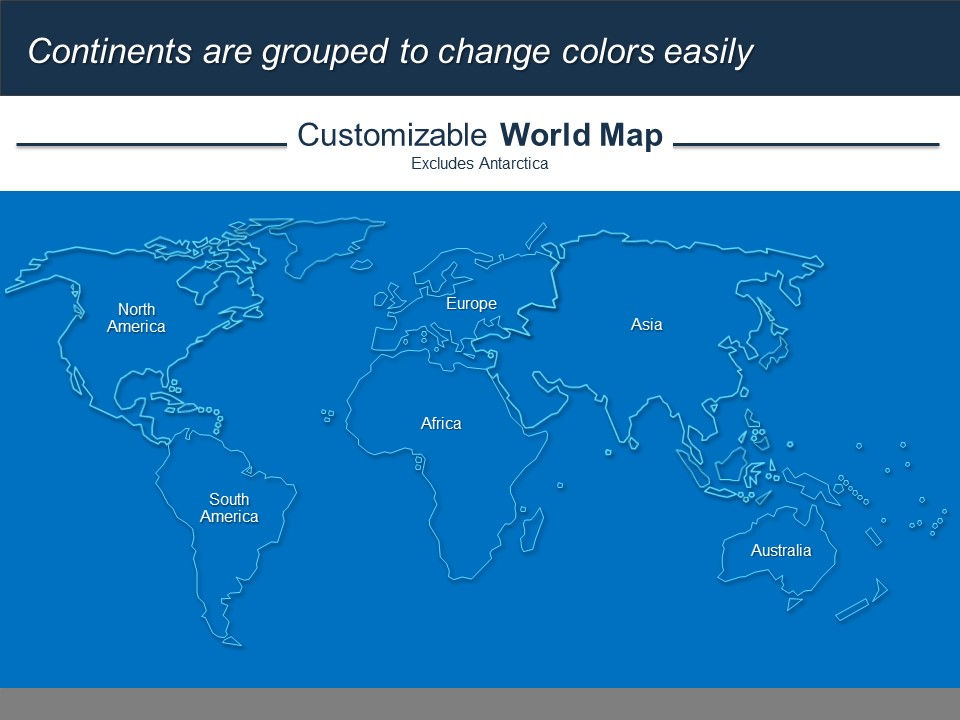Click the "North America" continent label

coord(136,318)
